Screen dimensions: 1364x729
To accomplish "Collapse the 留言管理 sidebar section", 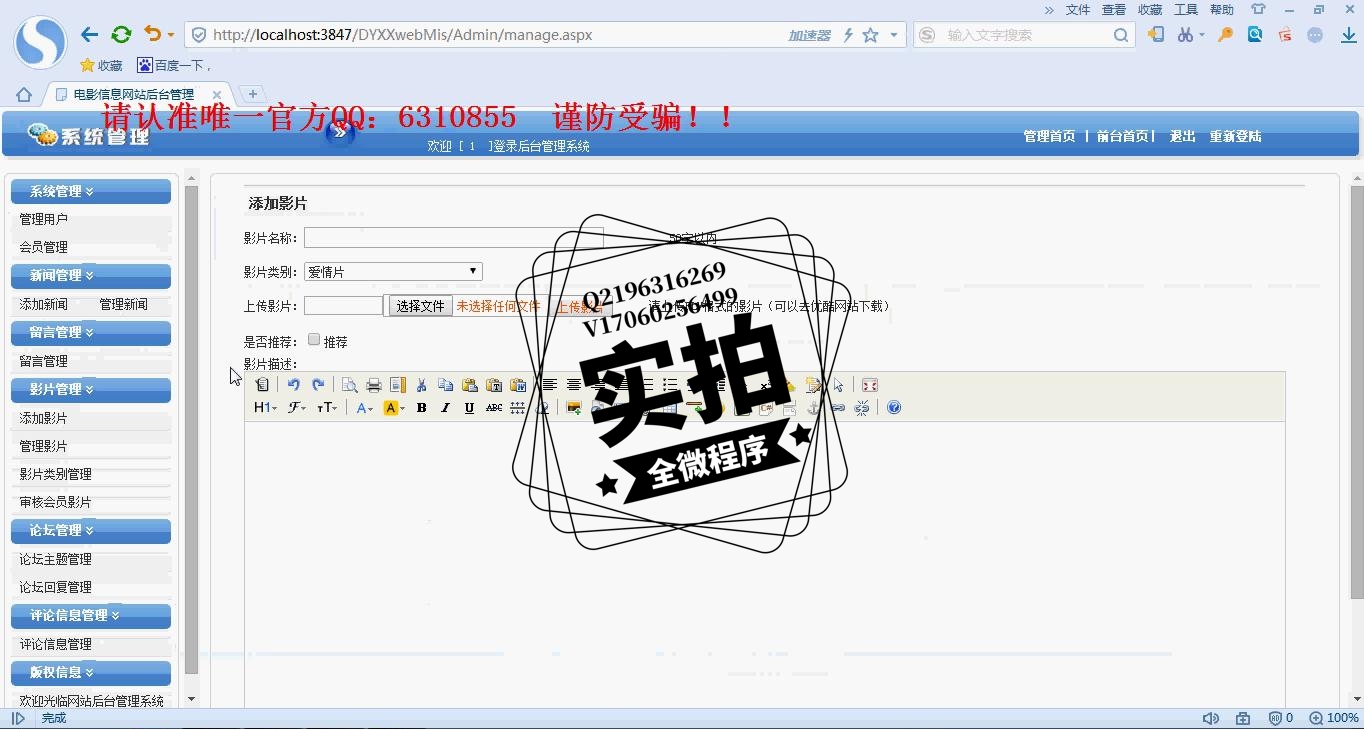I will (90, 332).
